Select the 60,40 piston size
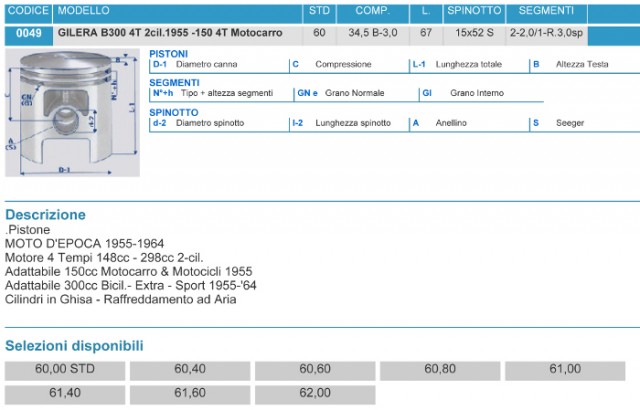The image size is (640, 410). tap(190, 369)
